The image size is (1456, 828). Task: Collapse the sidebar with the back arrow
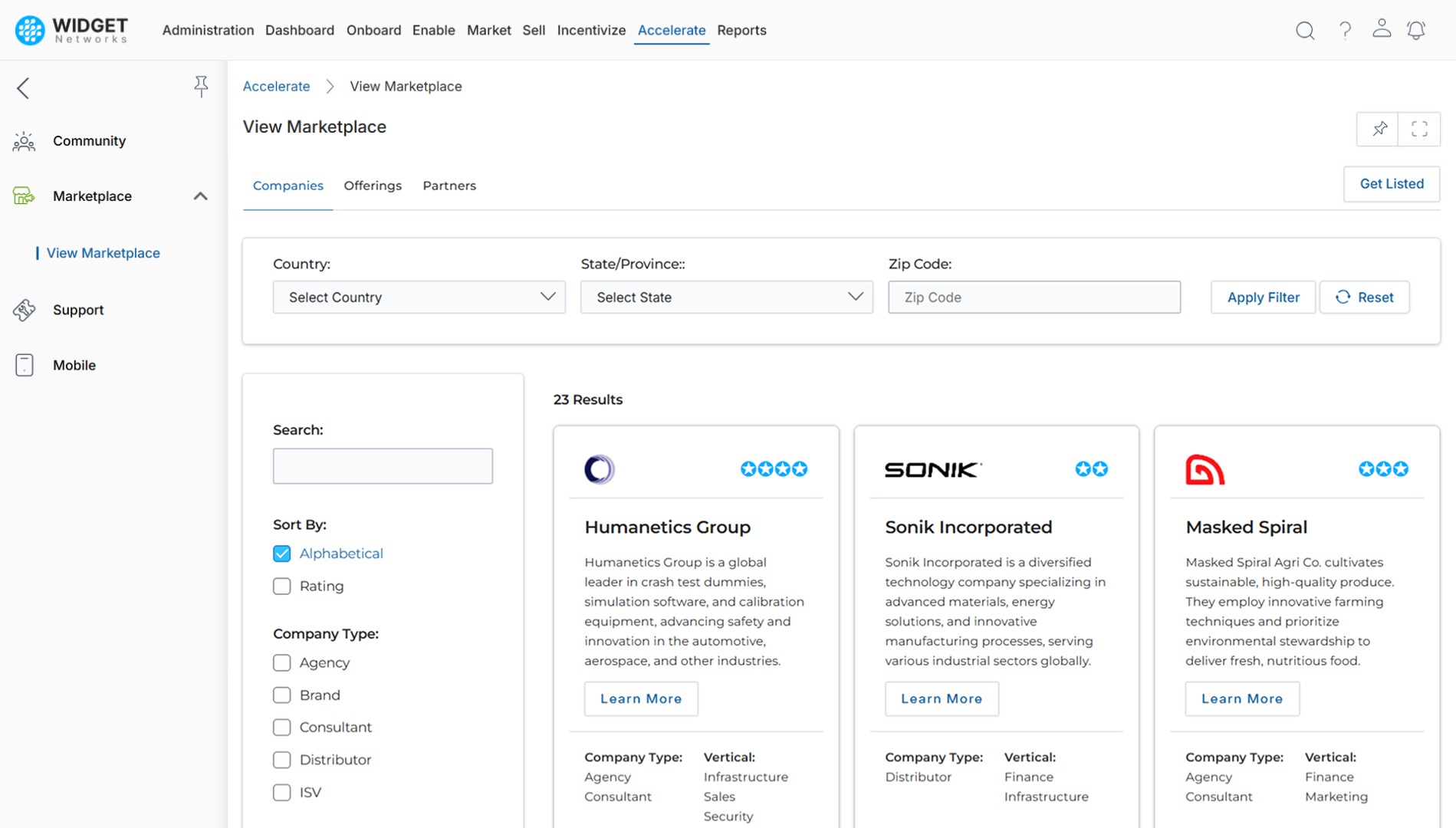click(x=23, y=88)
